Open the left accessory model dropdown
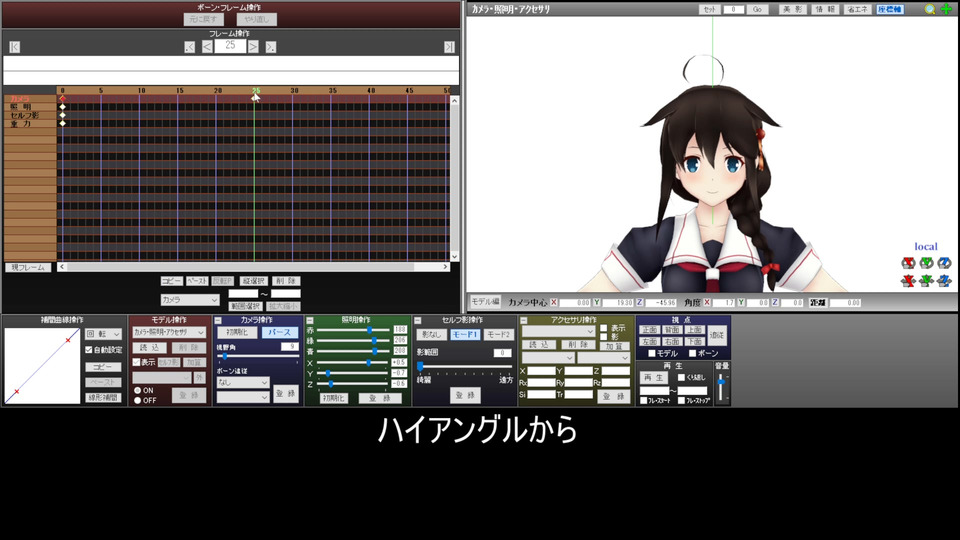The image size is (960, 540). pyautogui.click(x=548, y=358)
